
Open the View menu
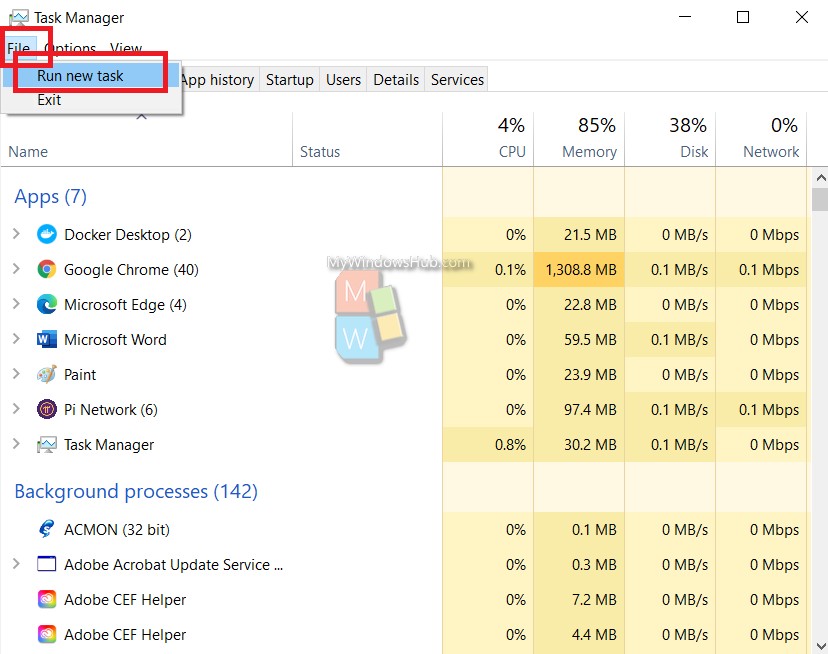coord(126,48)
